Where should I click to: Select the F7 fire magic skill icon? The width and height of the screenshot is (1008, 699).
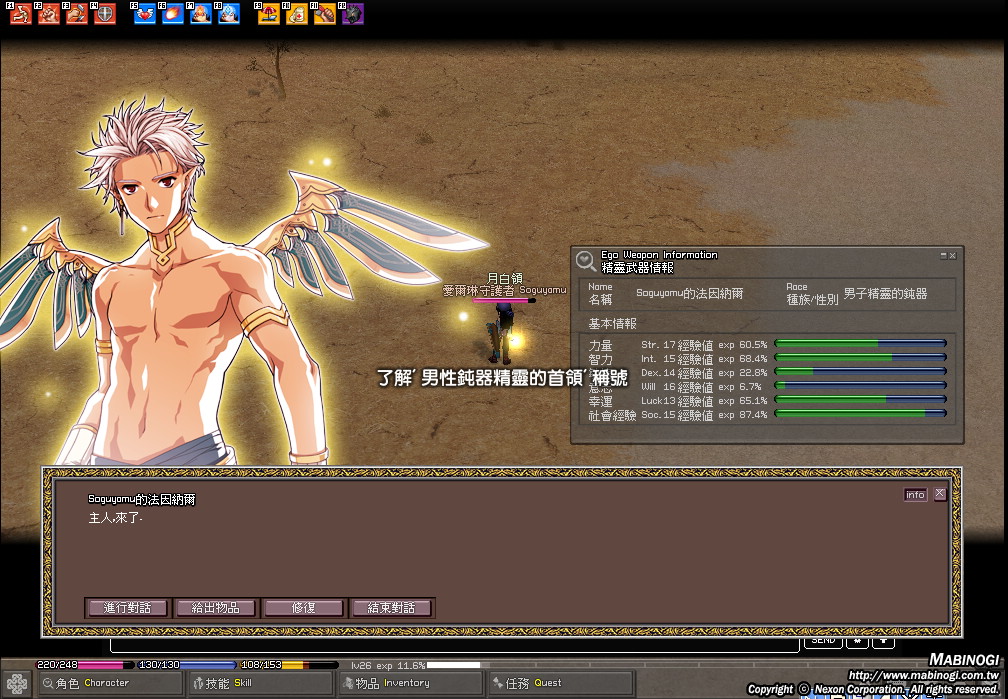tap(201, 14)
